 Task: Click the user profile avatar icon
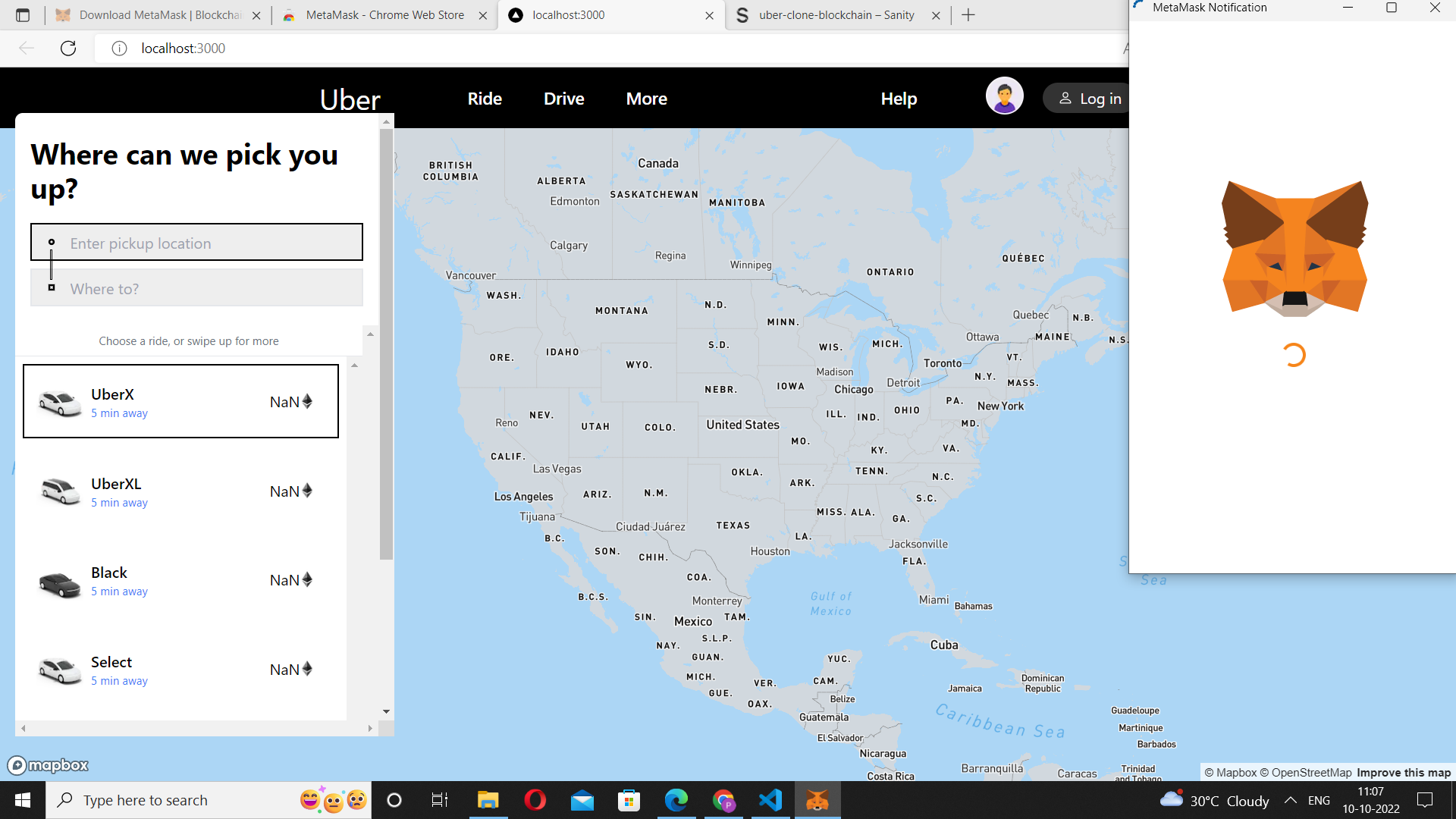tap(1004, 96)
